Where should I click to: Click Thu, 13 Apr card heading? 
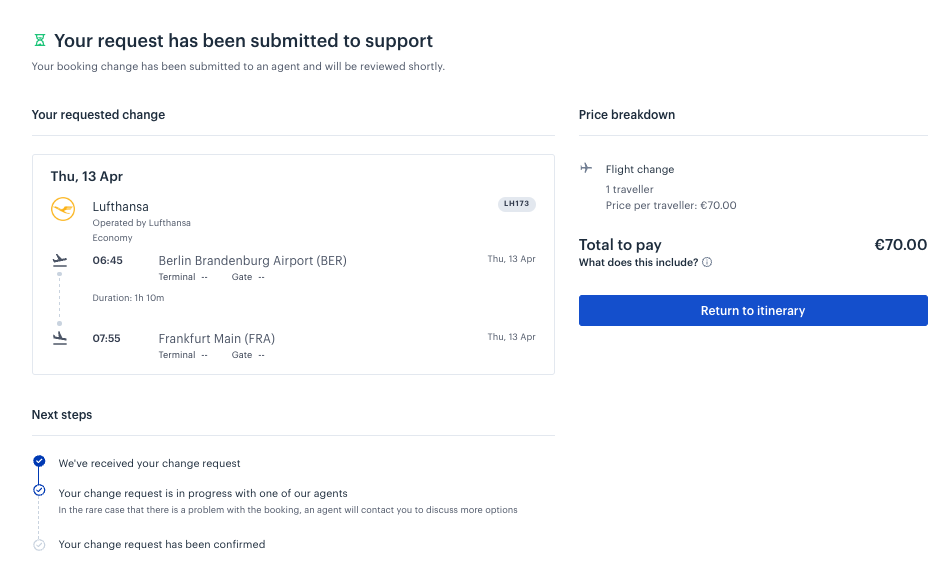click(x=86, y=177)
